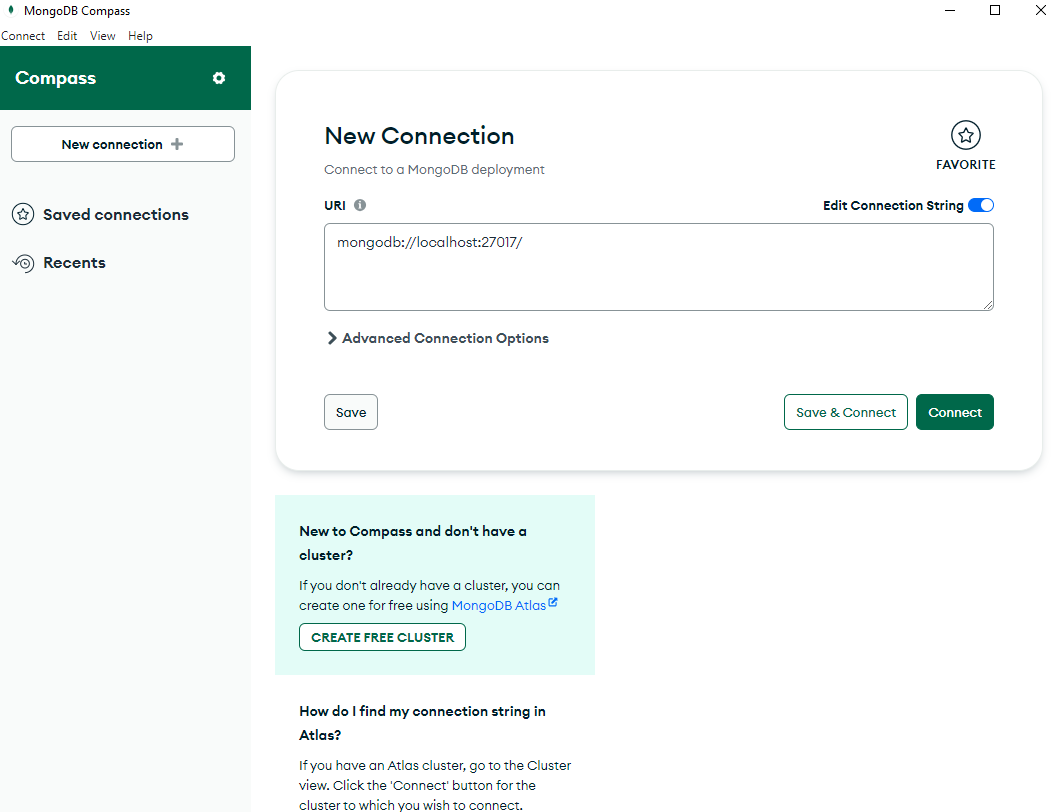This screenshot has height=812, width=1061.
Task: Open the Edit menu
Action: coord(67,36)
